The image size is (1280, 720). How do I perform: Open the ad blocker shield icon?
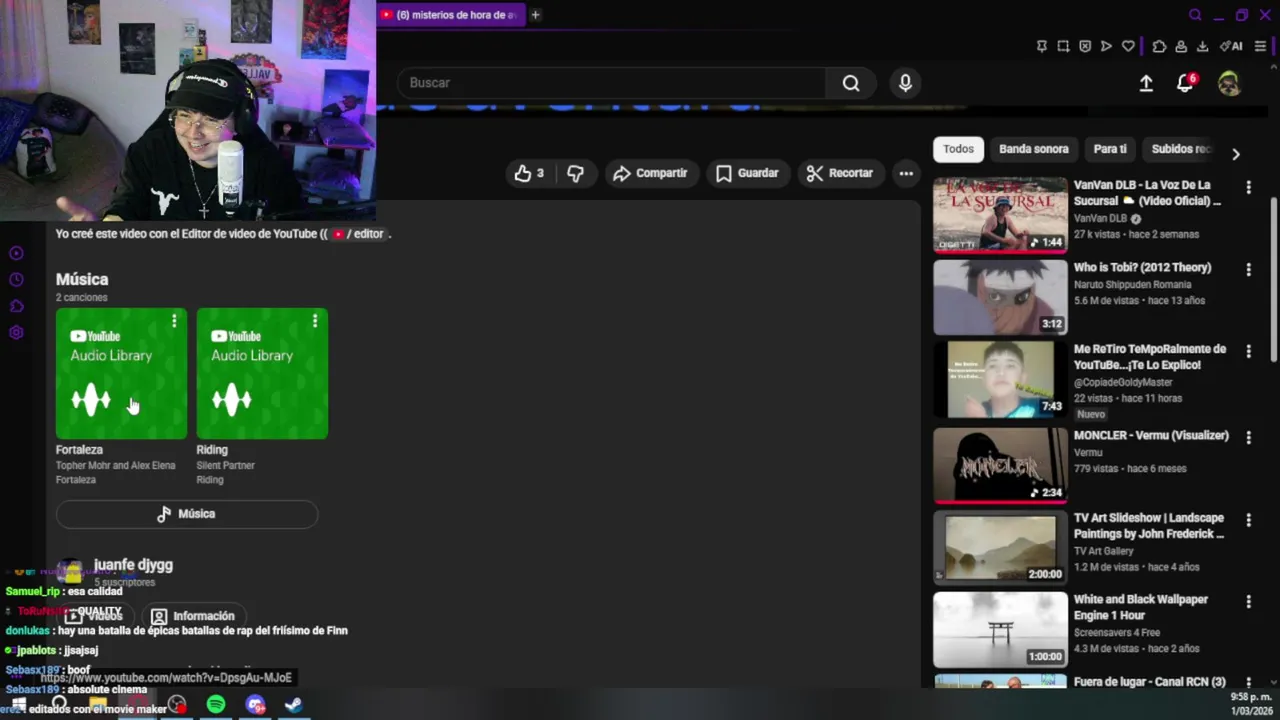[x=1085, y=46]
